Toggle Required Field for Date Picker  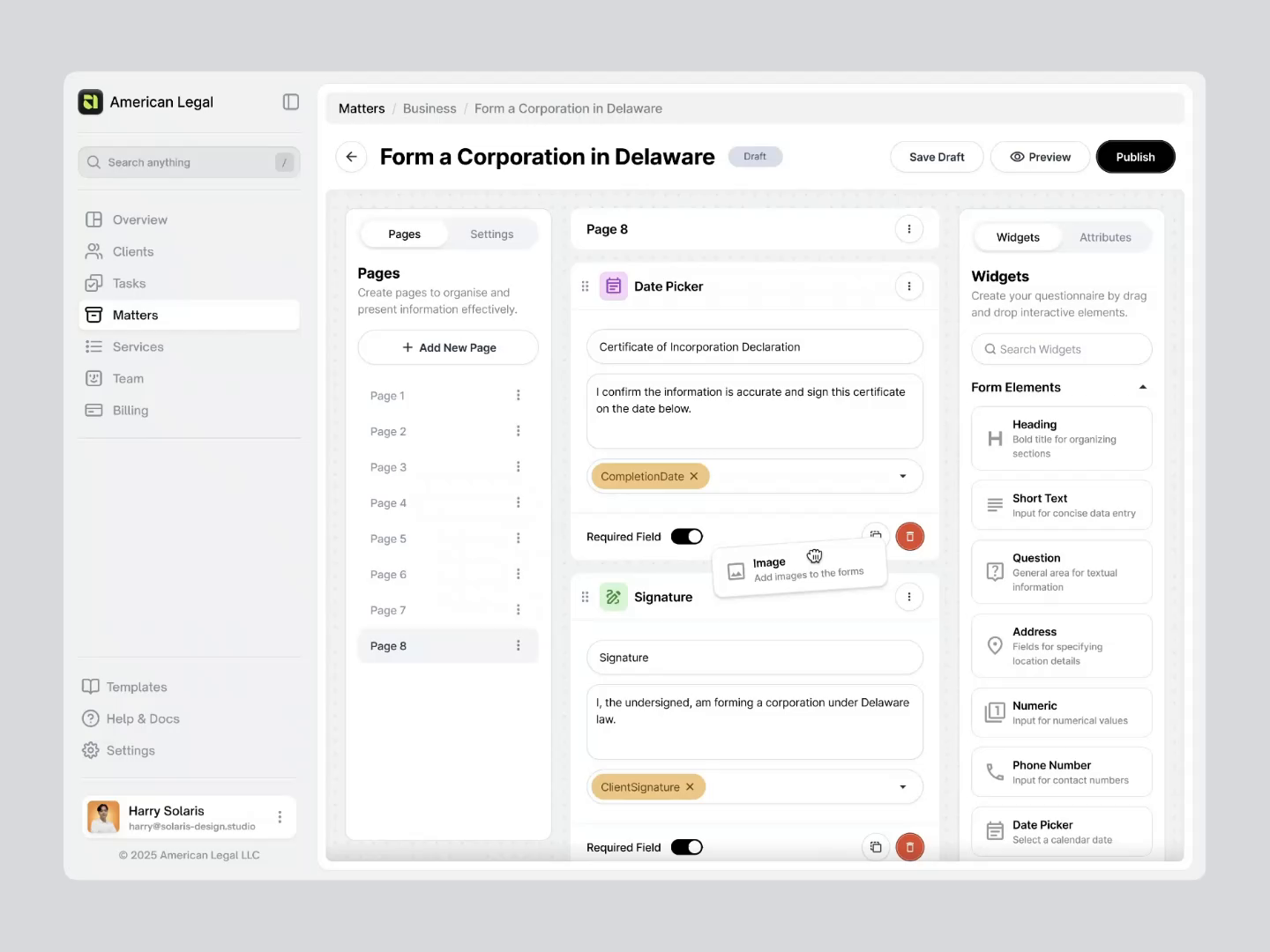[x=687, y=536]
